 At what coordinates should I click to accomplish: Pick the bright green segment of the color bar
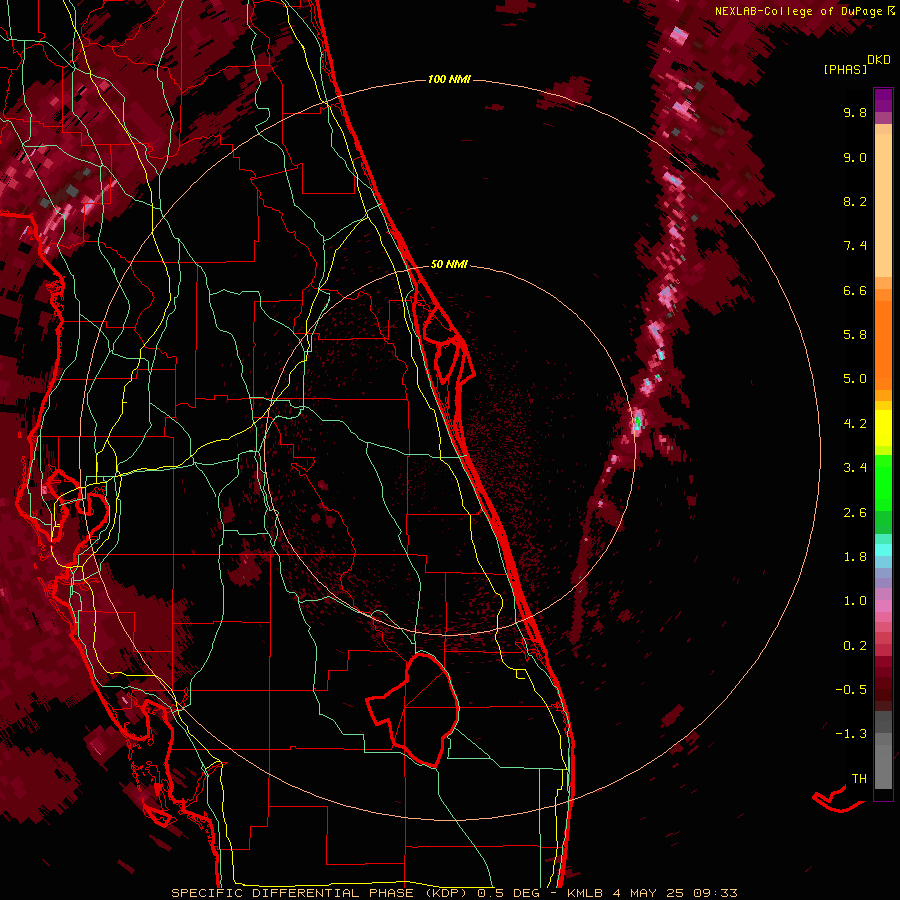coord(883,483)
